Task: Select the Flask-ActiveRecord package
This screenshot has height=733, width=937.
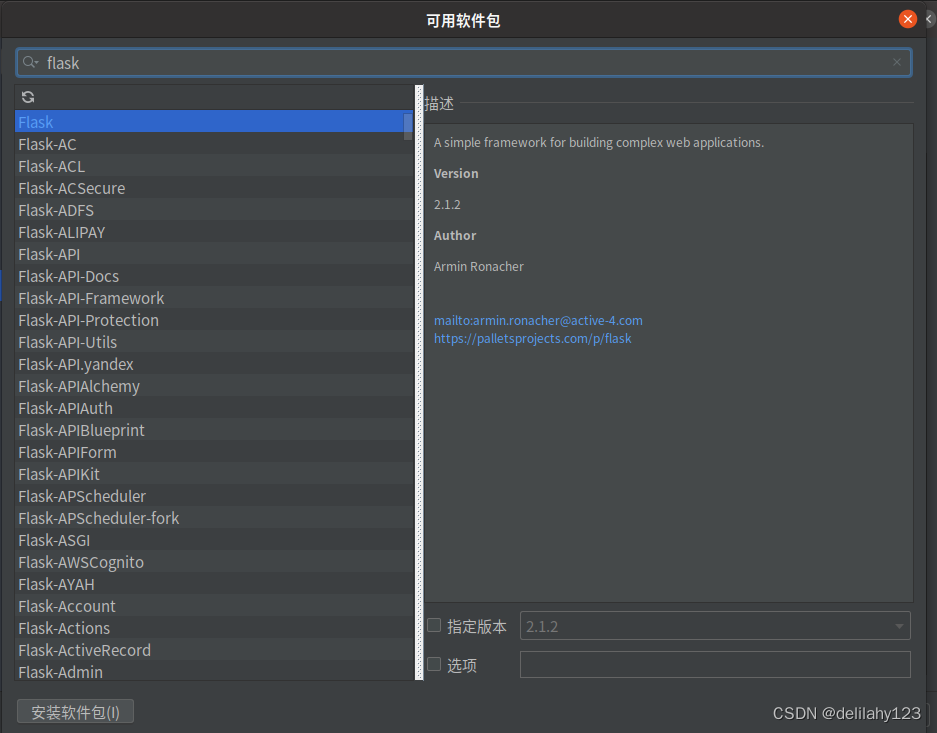Action: [x=214, y=650]
